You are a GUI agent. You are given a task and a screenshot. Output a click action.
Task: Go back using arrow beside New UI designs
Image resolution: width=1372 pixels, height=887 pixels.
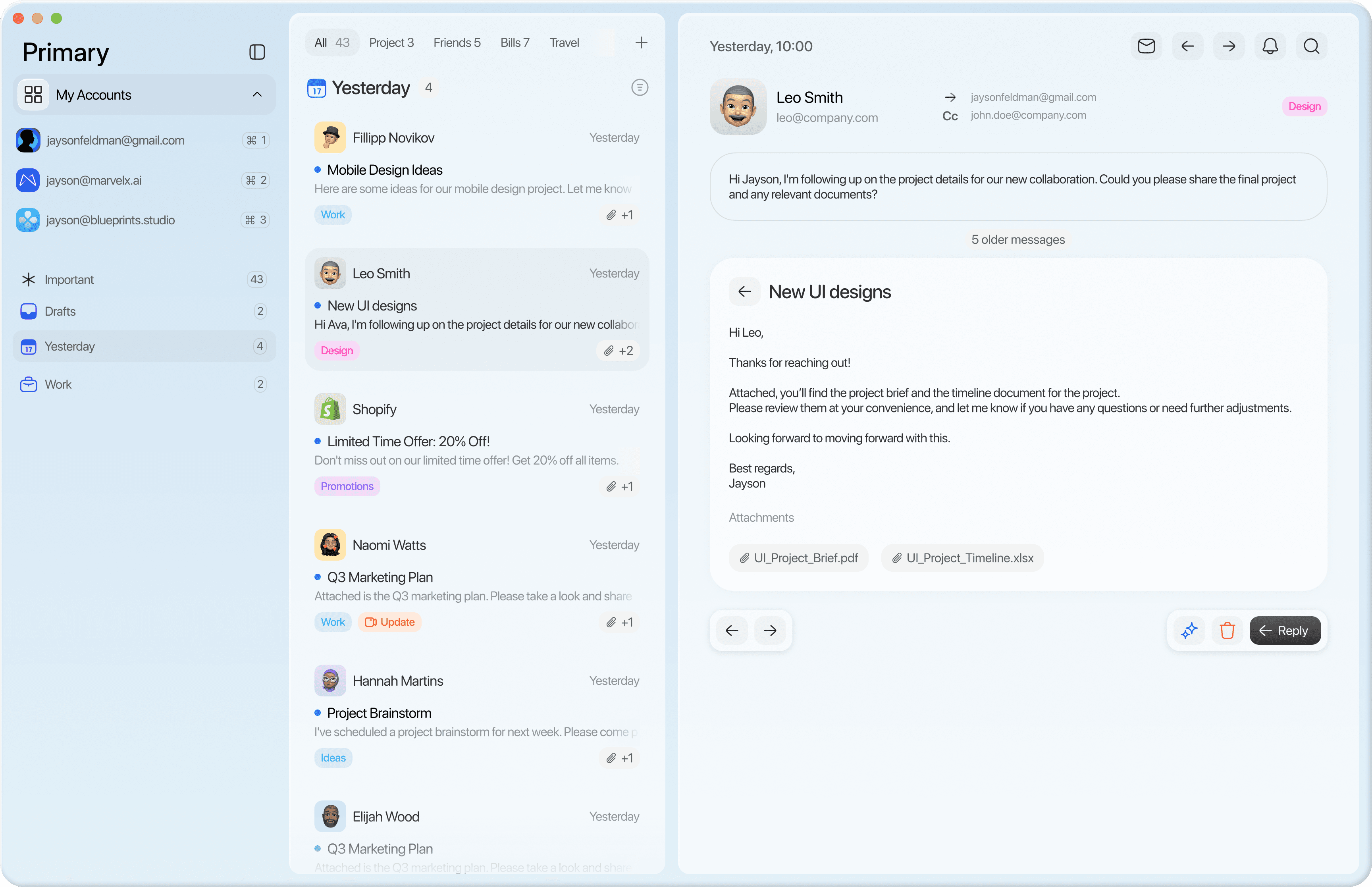[744, 292]
